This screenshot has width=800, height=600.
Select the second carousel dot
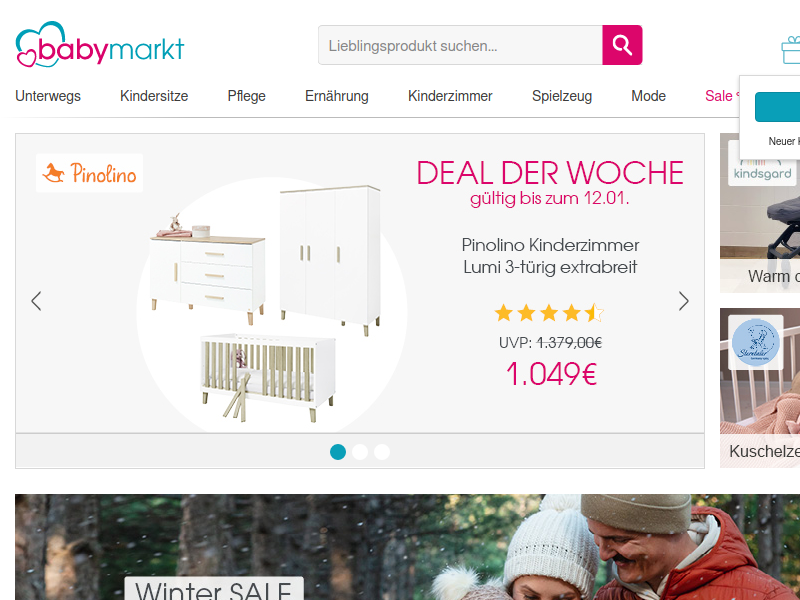(x=360, y=452)
